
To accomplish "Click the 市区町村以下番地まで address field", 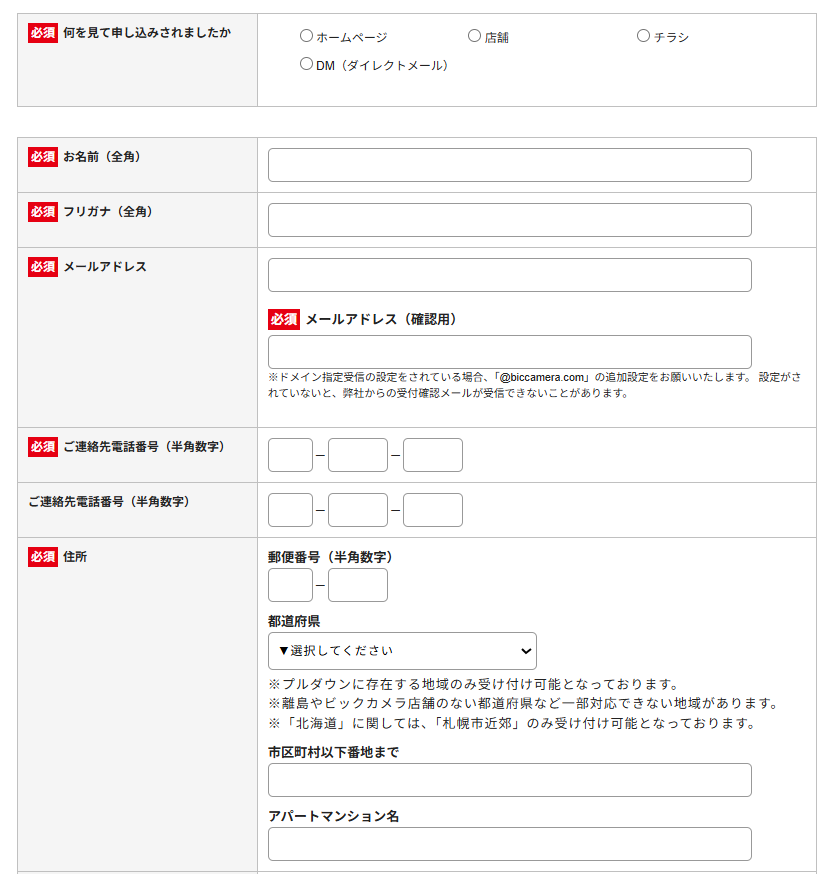I will (509, 780).
